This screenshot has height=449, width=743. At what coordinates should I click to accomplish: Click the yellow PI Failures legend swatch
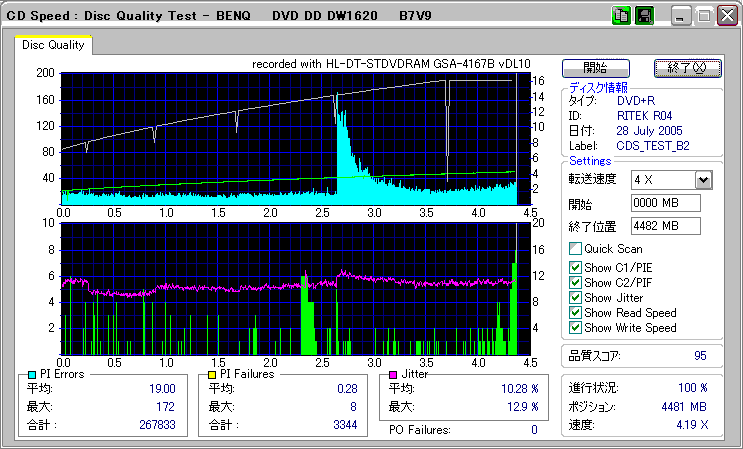click(x=211, y=374)
